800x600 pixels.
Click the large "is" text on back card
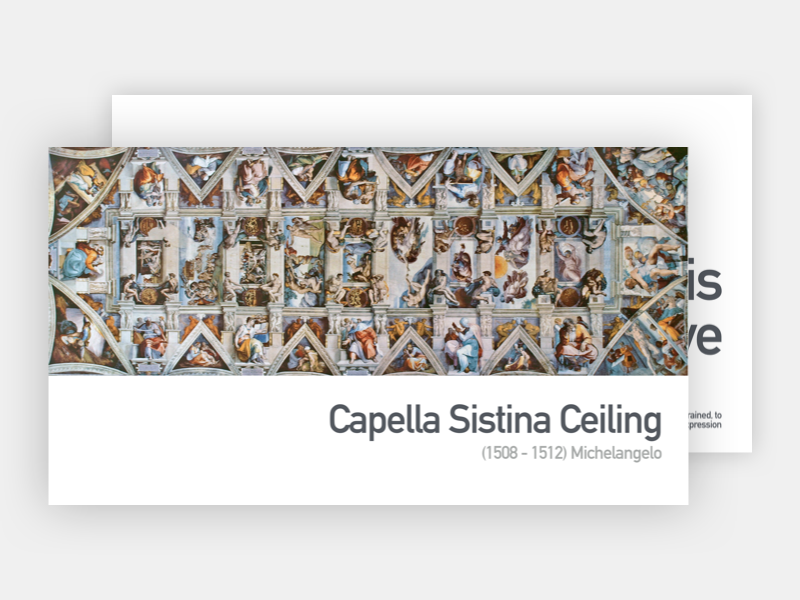tap(706, 285)
